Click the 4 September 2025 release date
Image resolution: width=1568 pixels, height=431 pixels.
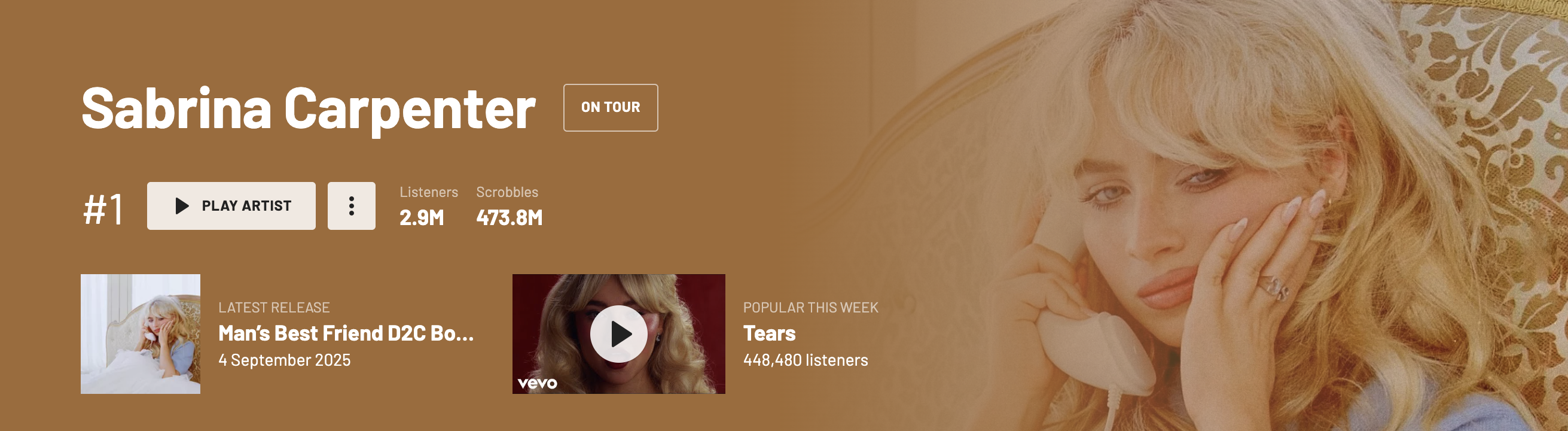(284, 360)
